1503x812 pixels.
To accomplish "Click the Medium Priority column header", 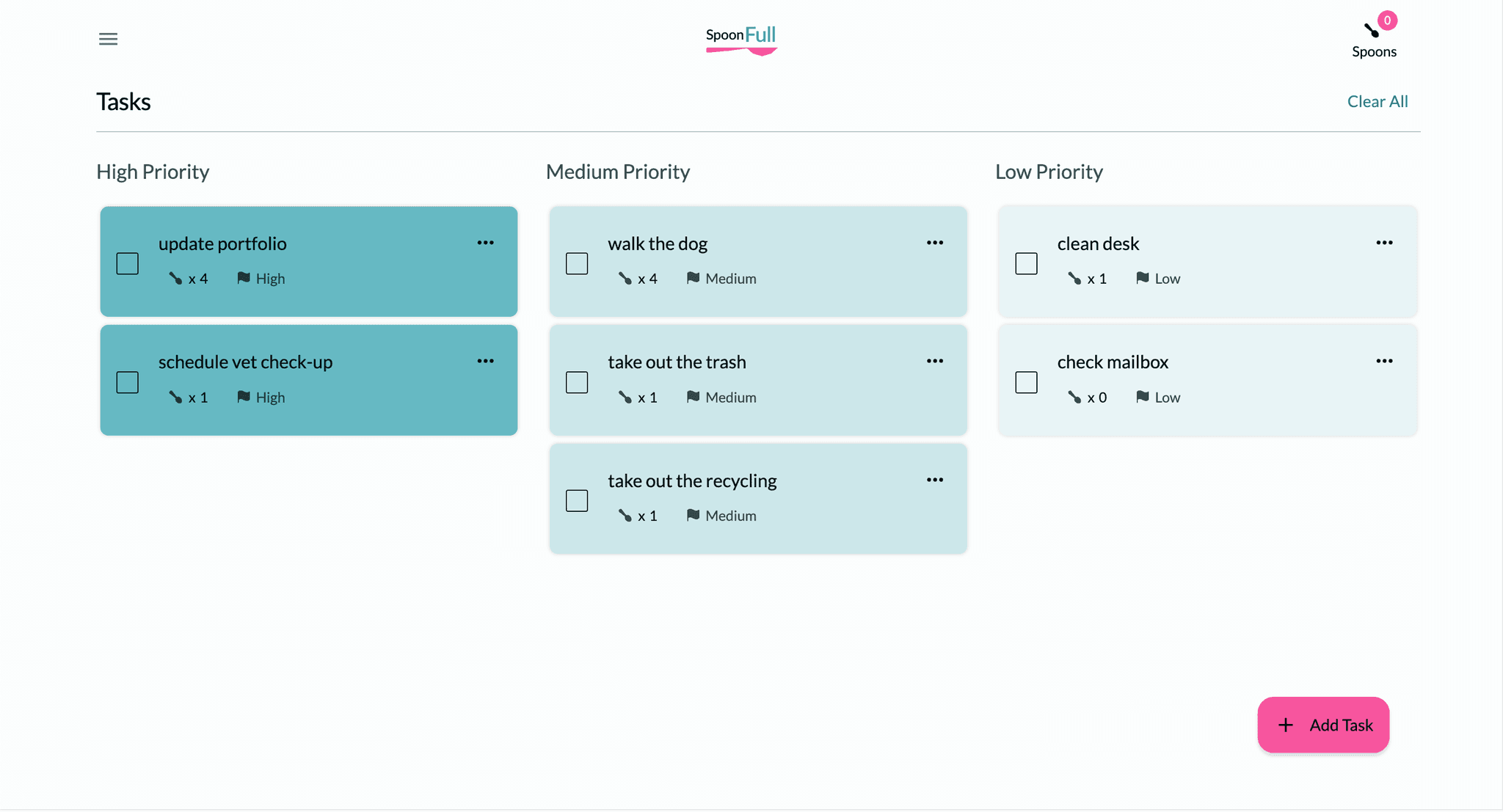I will click(x=617, y=172).
